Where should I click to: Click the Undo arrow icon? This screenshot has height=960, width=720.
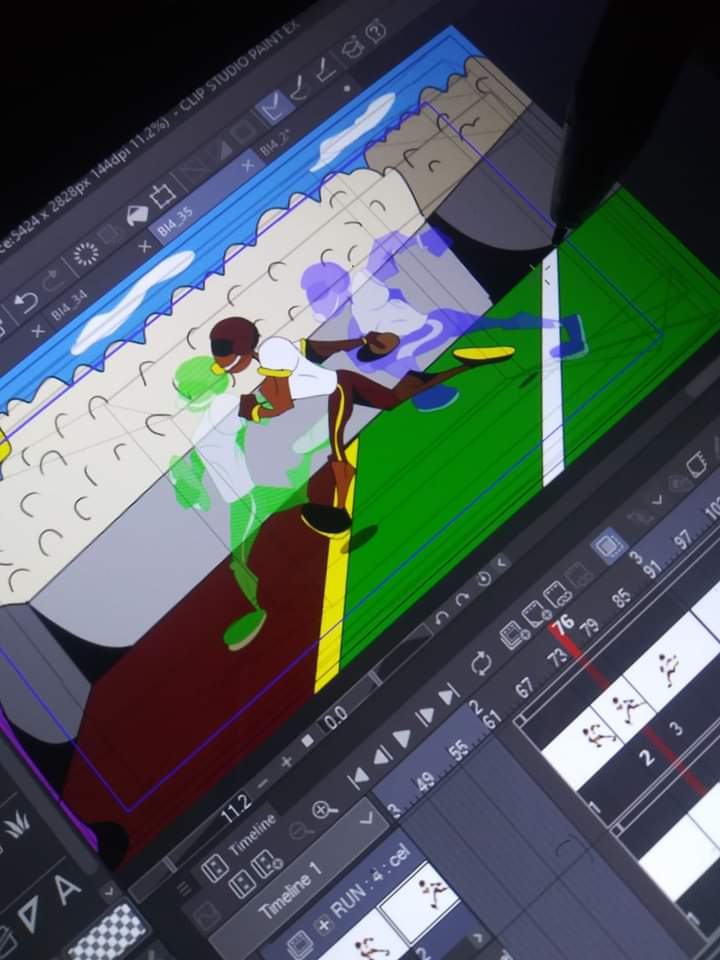coord(25,302)
